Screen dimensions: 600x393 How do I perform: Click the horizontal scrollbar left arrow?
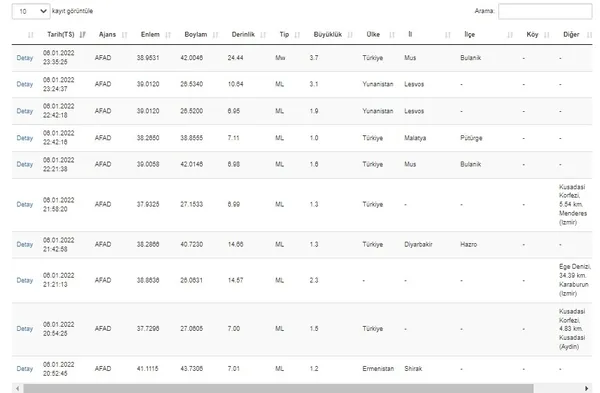[x=17, y=388]
